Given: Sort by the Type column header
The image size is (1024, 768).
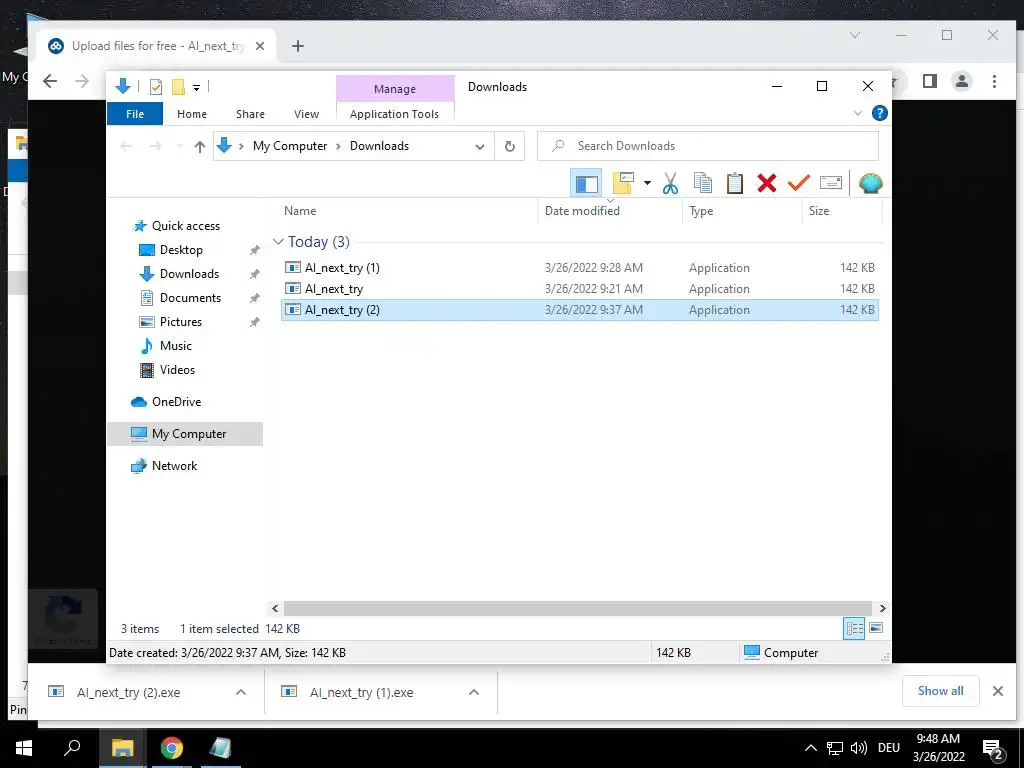Looking at the screenshot, I should pyautogui.click(x=742, y=211).
